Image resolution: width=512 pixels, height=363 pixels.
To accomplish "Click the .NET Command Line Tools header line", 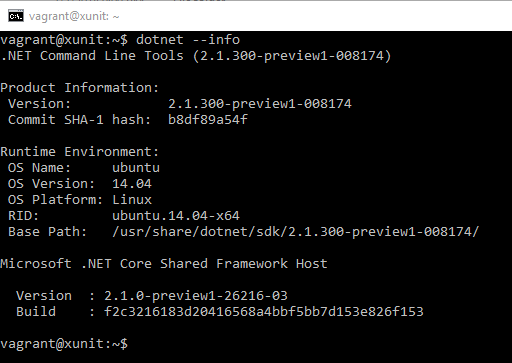I will 196,56.
